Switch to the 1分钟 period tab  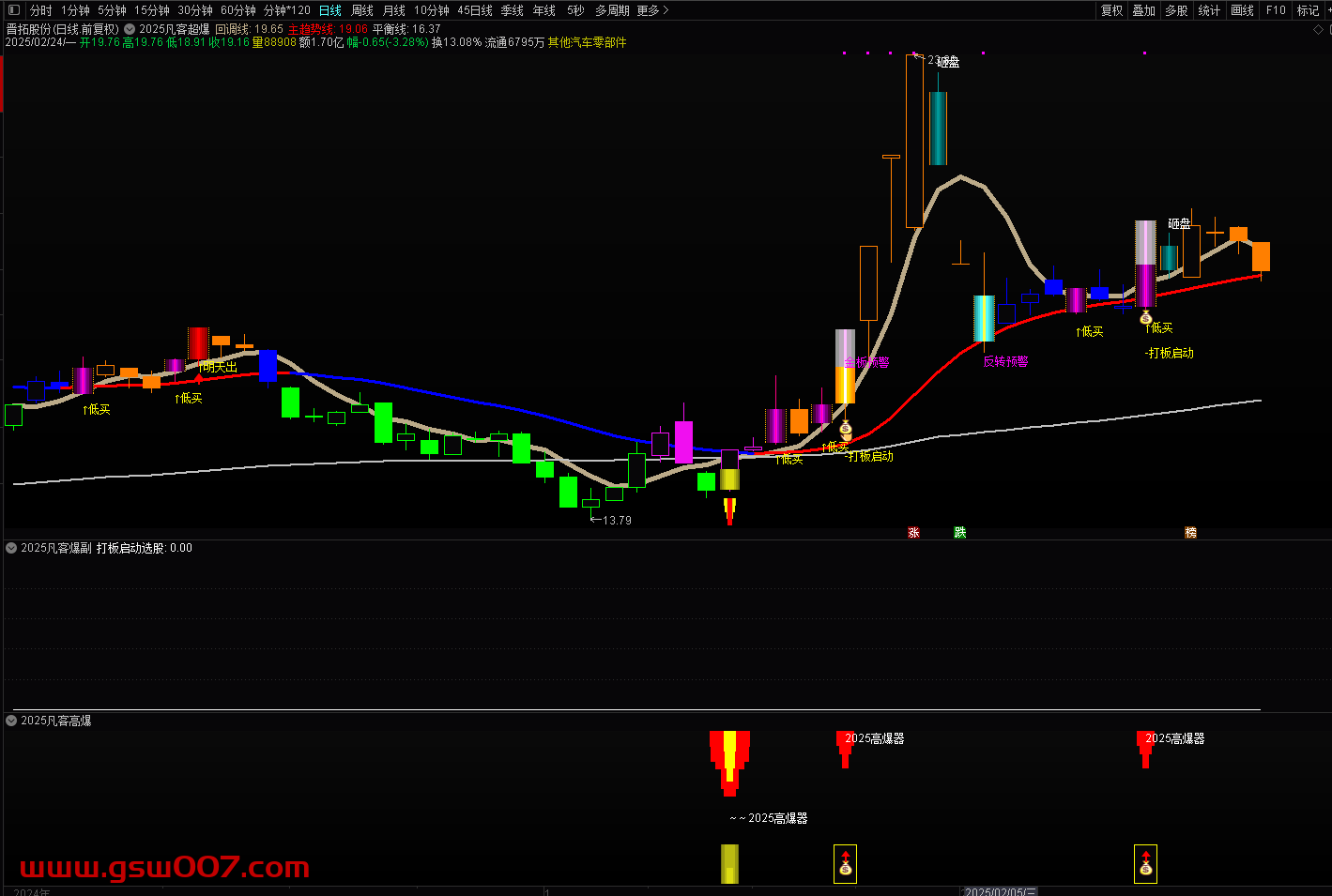tap(75, 10)
